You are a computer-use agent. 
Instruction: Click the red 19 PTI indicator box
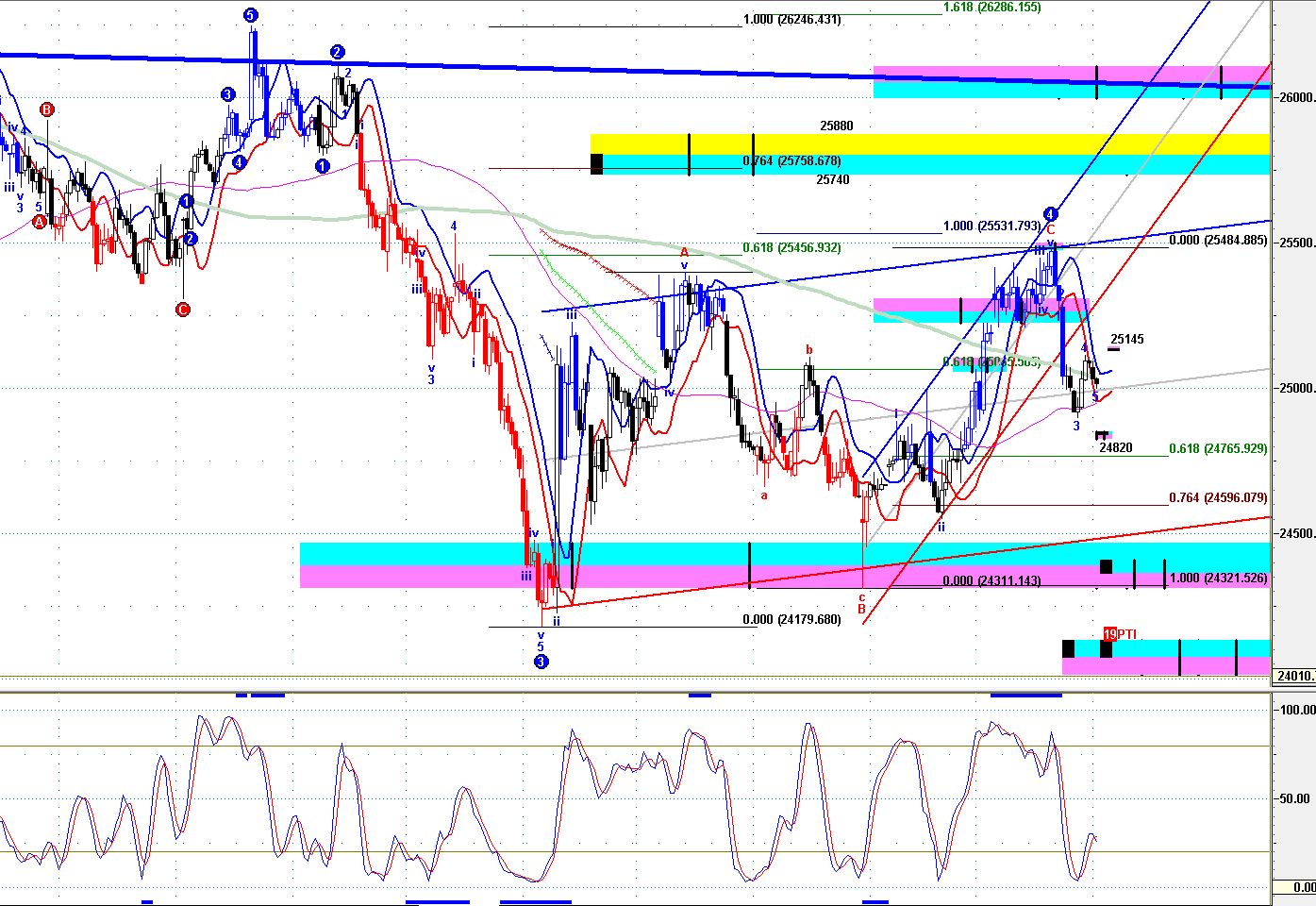tap(1110, 634)
